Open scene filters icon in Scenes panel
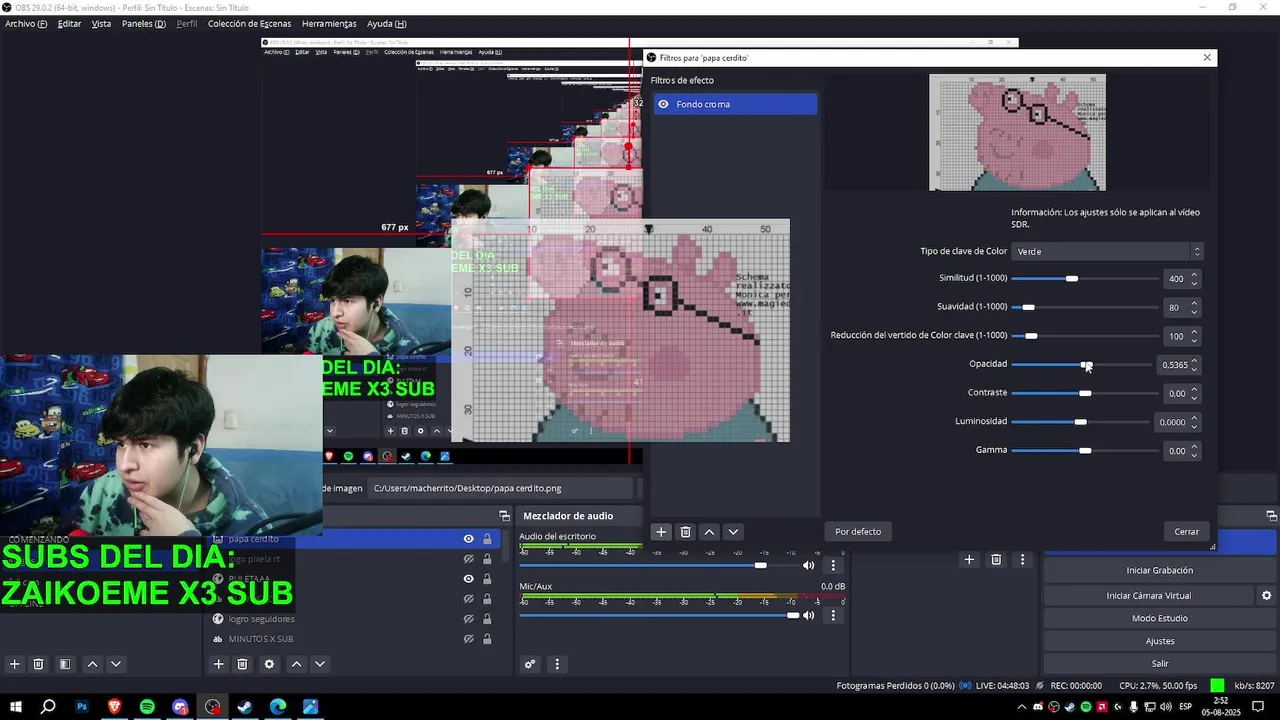This screenshot has width=1280, height=720. coord(64,664)
